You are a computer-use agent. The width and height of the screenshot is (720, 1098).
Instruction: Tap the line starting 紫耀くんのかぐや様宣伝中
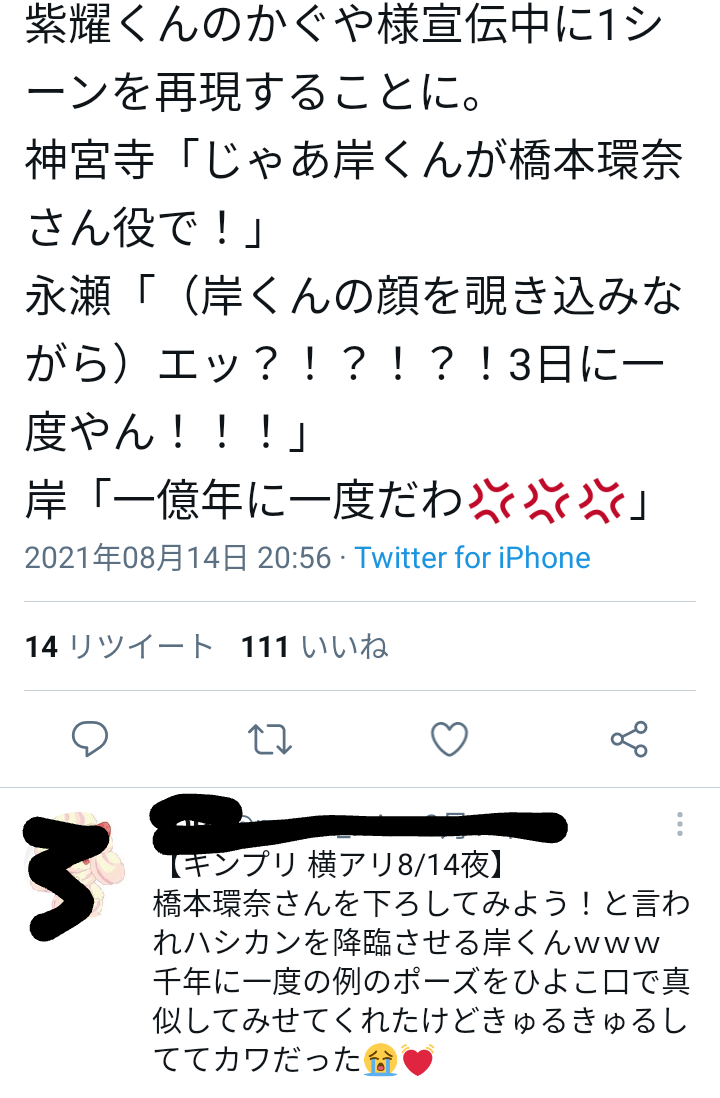point(344,25)
